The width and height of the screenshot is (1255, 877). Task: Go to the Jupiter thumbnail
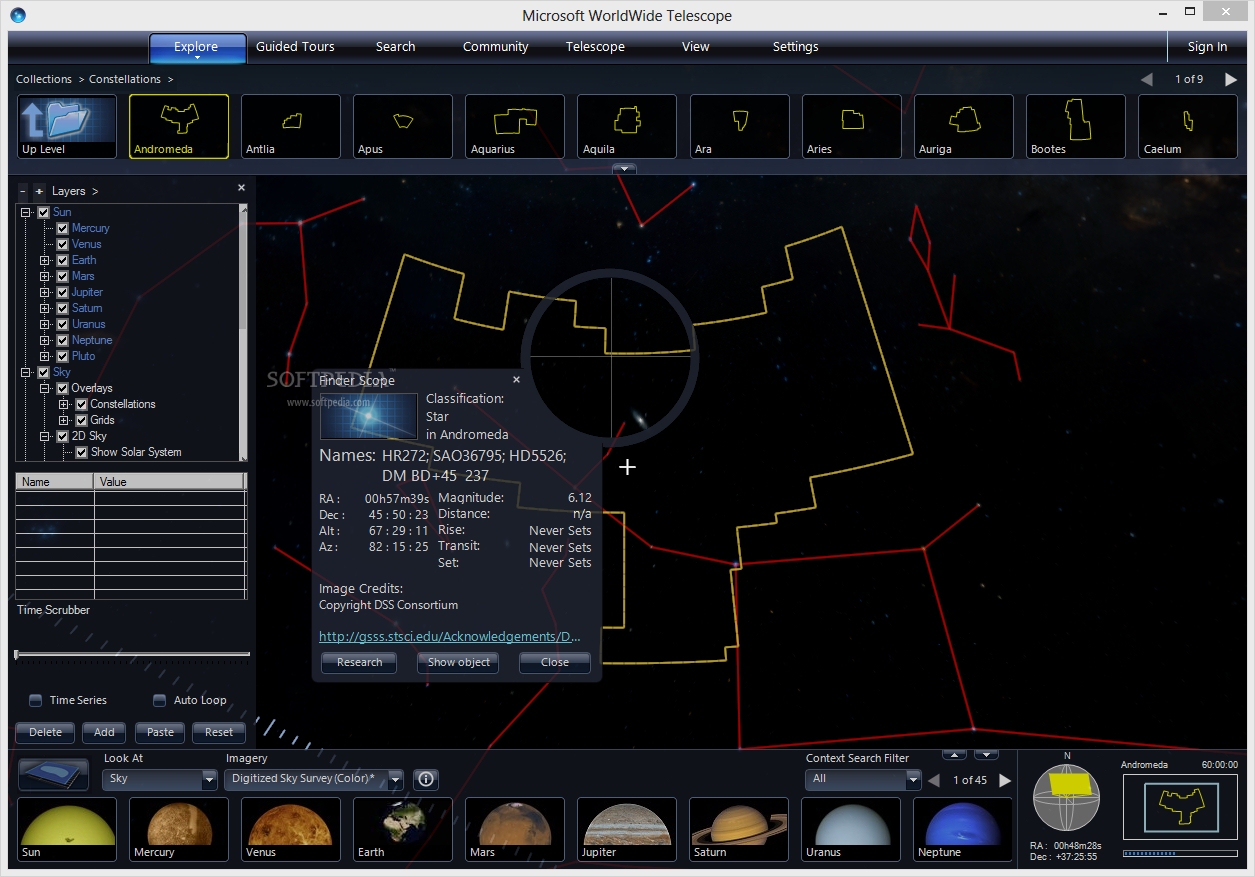627,829
